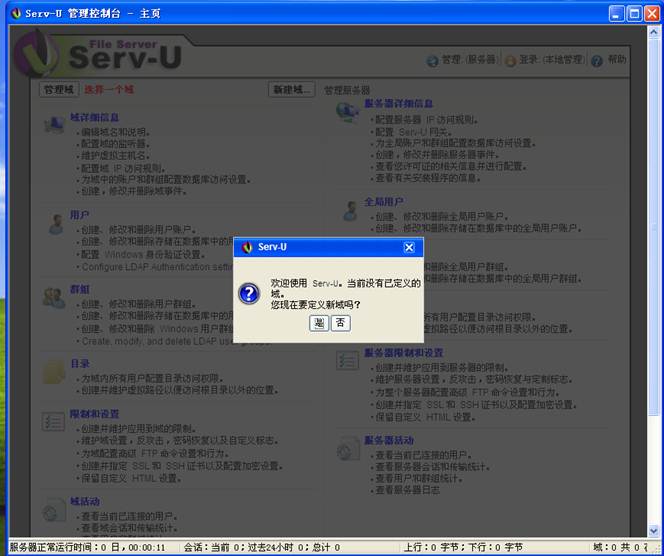
Task: Click bullet '保留自定义 HTML 设置。' under 服务器限制和设置
Action: click(x=425, y=417)
